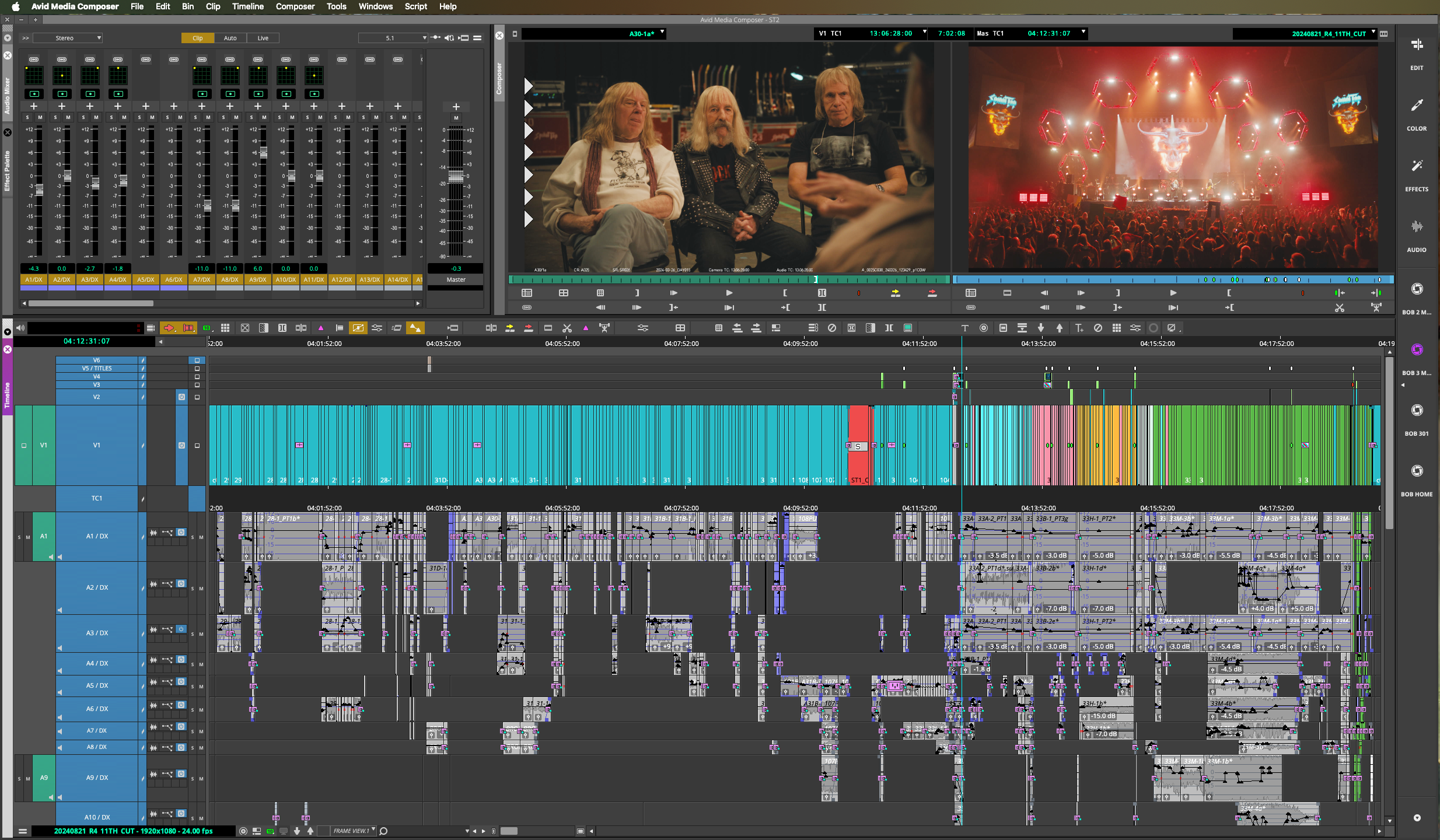Screen dimensions: 1440x840
Task: Open the timeline Fast Menu hamburger at bottom
Action: click(x=22, y=831)
